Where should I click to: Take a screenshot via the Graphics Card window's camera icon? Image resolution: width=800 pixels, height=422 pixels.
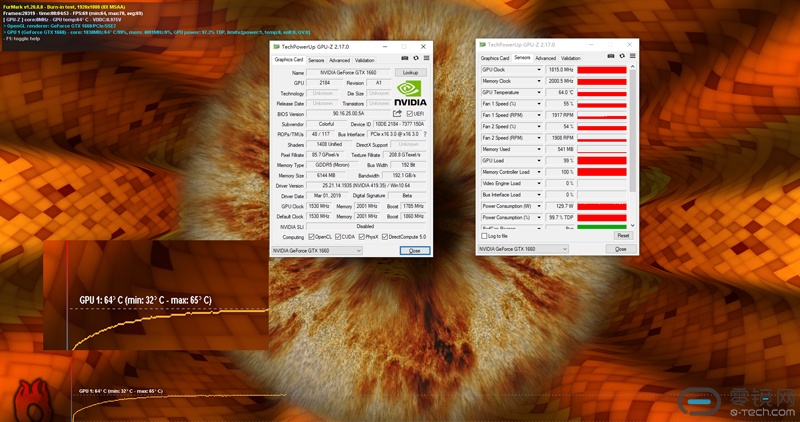click(405, 58)
